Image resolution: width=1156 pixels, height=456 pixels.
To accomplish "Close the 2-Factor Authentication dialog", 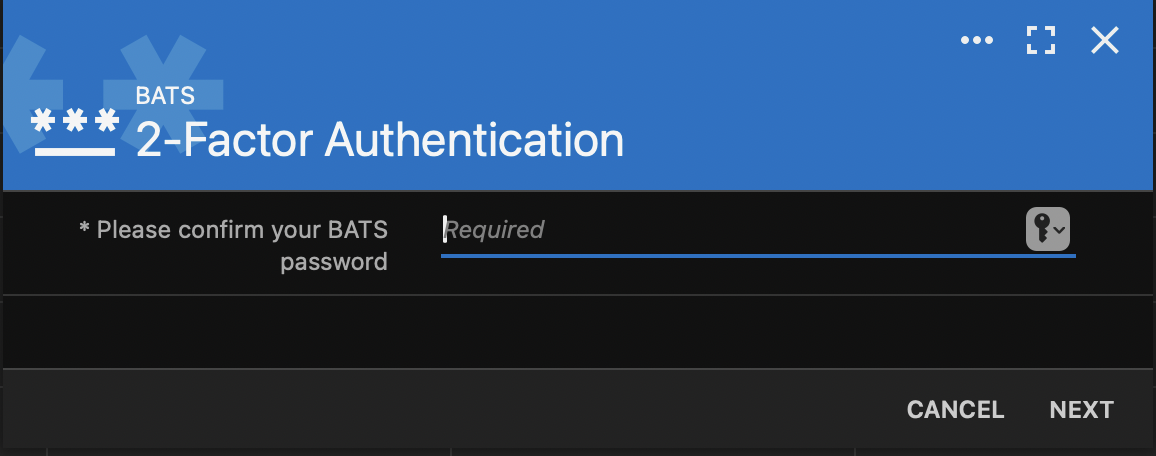I will (1104, 41).
